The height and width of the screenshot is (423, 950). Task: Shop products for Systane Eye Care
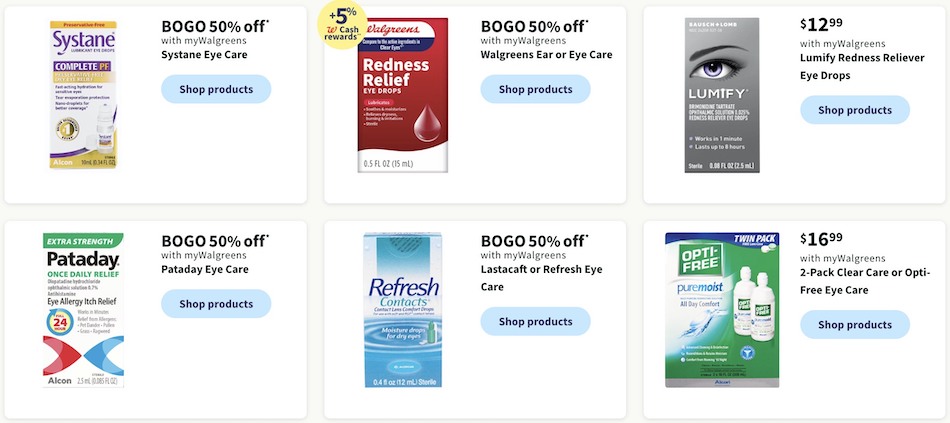click(216, 89)
